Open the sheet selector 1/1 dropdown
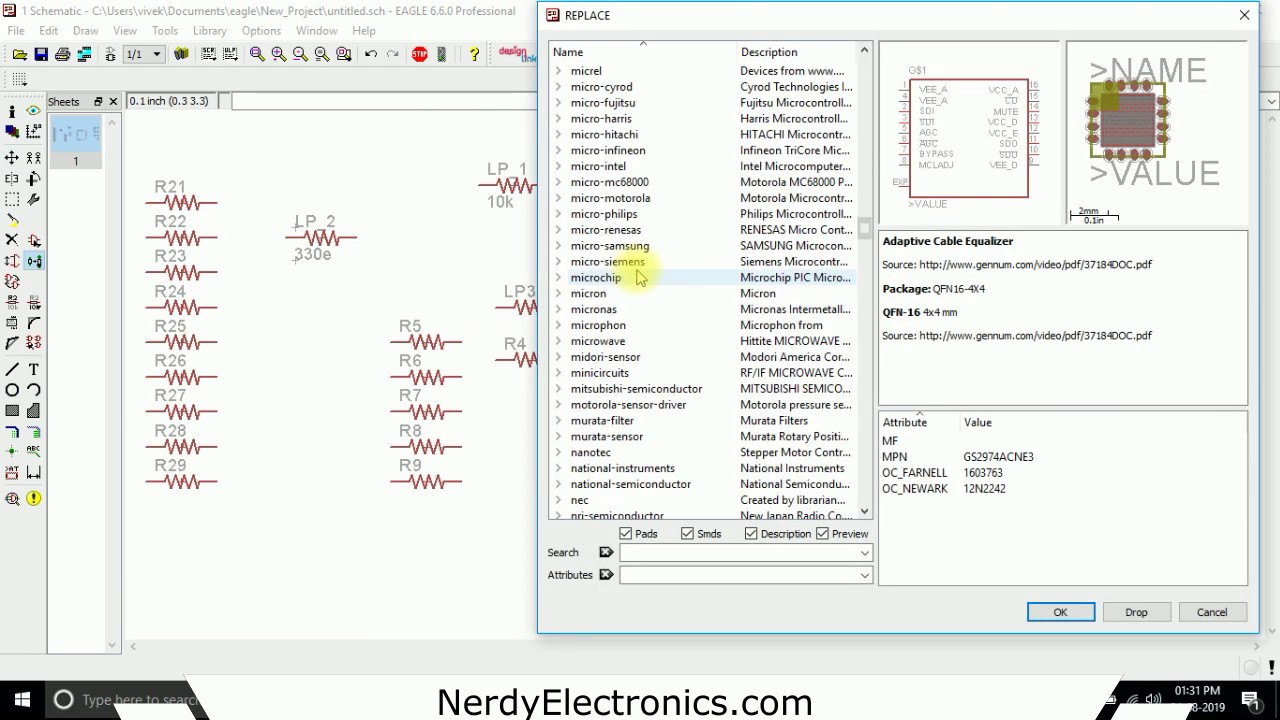1280x720 pixels. pos(144,54)
